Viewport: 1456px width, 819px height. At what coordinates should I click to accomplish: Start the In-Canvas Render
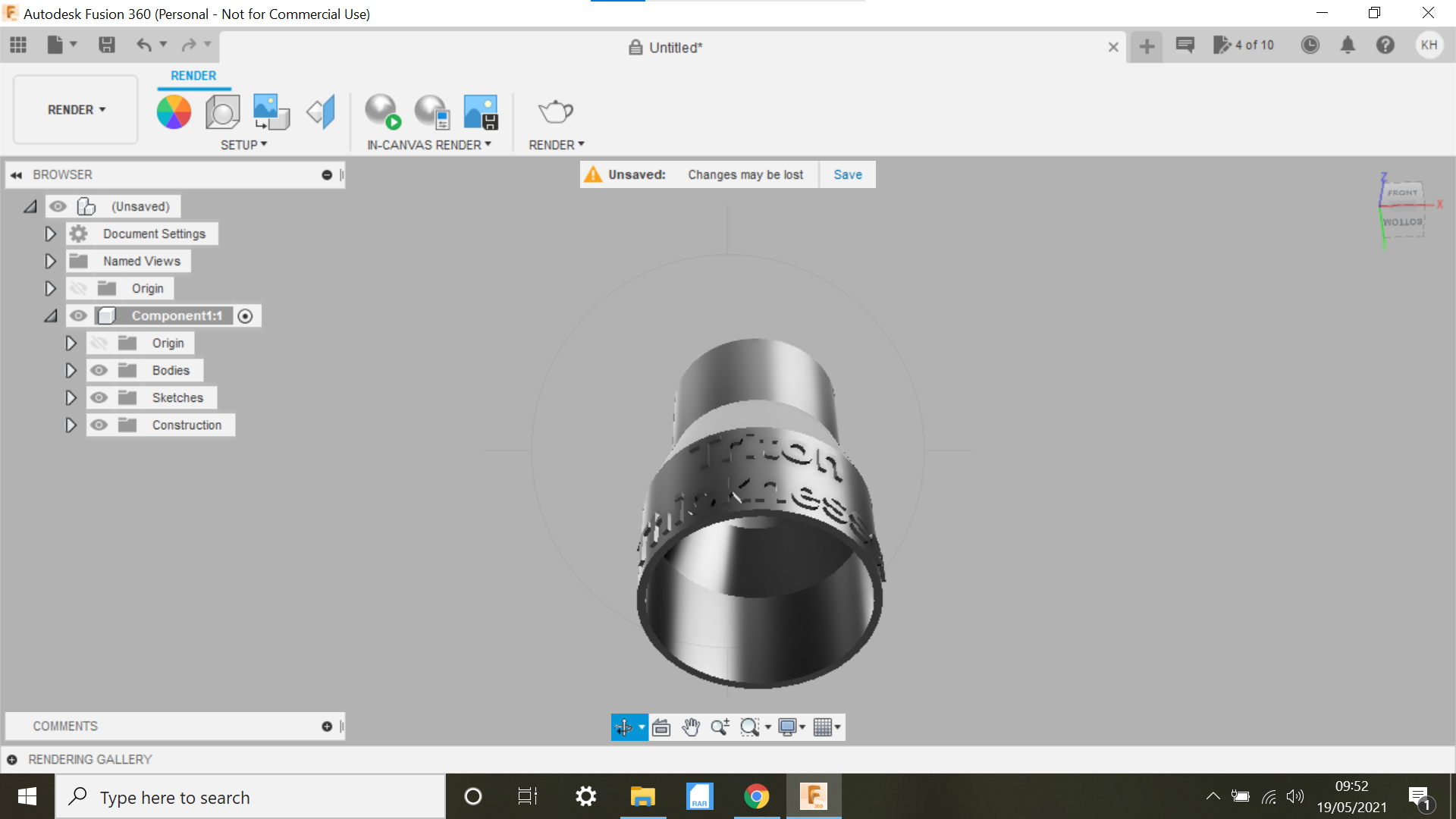click(x=382, y=111)
